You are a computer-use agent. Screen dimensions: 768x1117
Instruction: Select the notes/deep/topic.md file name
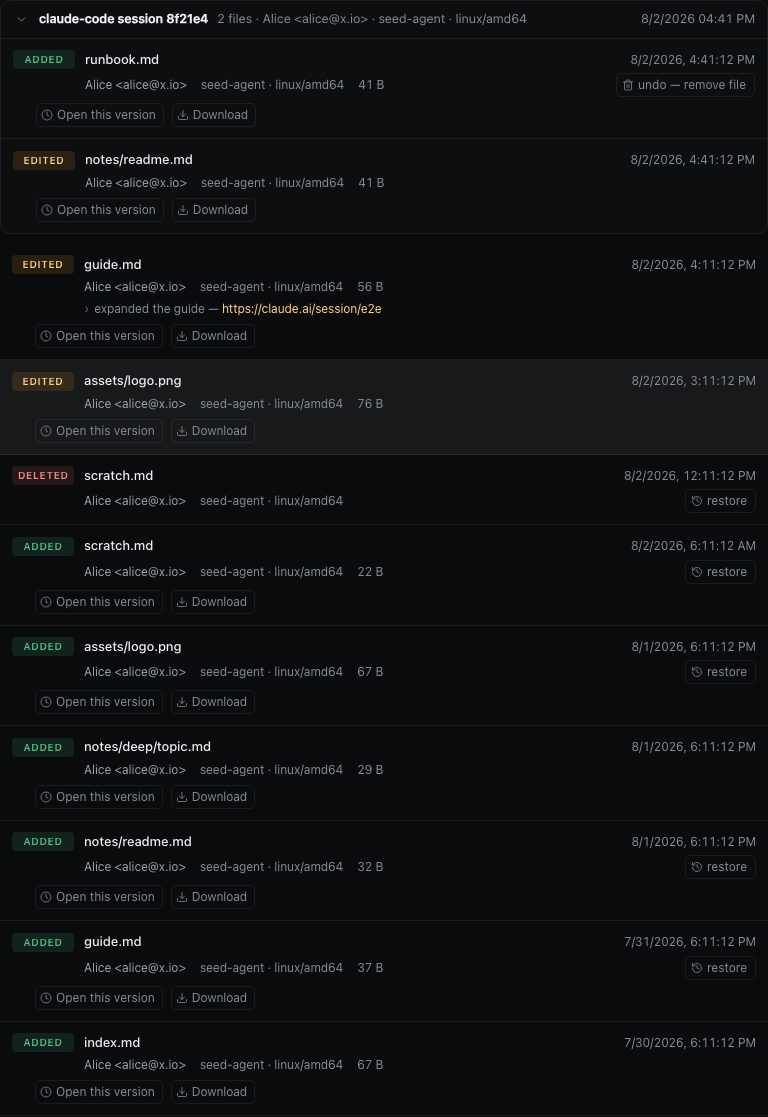(x=147, y=747)
